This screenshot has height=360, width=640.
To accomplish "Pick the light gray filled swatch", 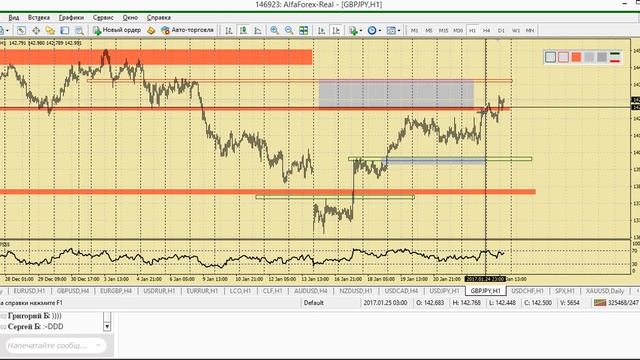I will point(589,57).
